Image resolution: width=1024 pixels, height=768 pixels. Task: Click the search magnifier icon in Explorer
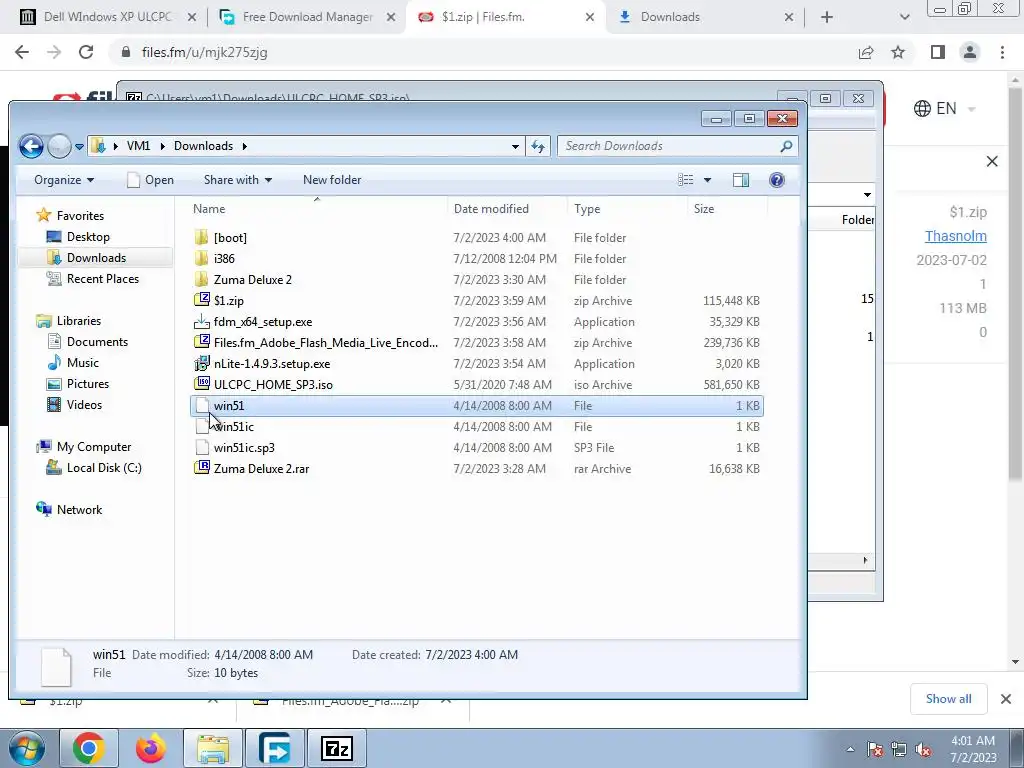pyautogui.click(x=786, y=146)
